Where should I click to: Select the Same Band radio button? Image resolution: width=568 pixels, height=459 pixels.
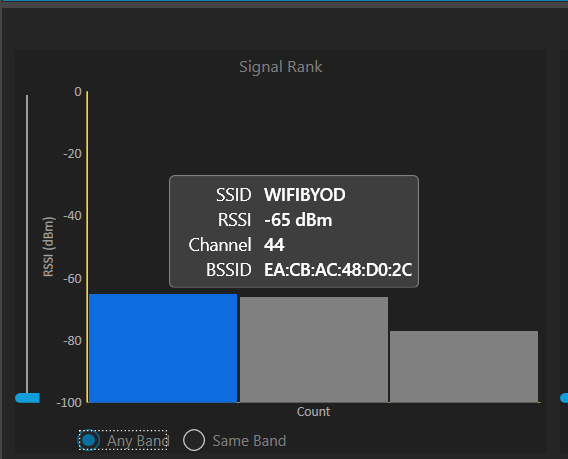point(194,440)
